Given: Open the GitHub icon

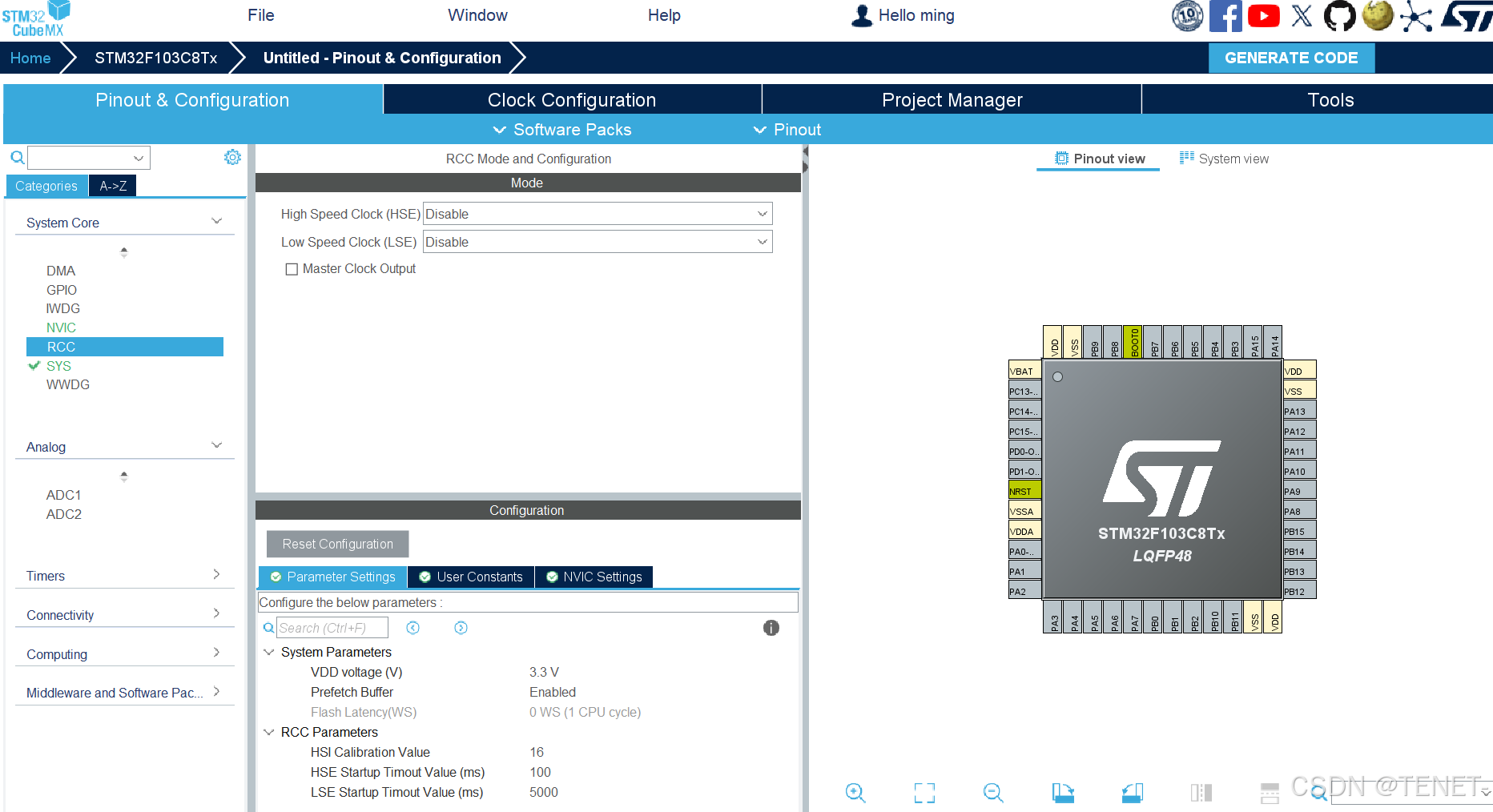Looking at the screenshot, I should coord(1340,16).
